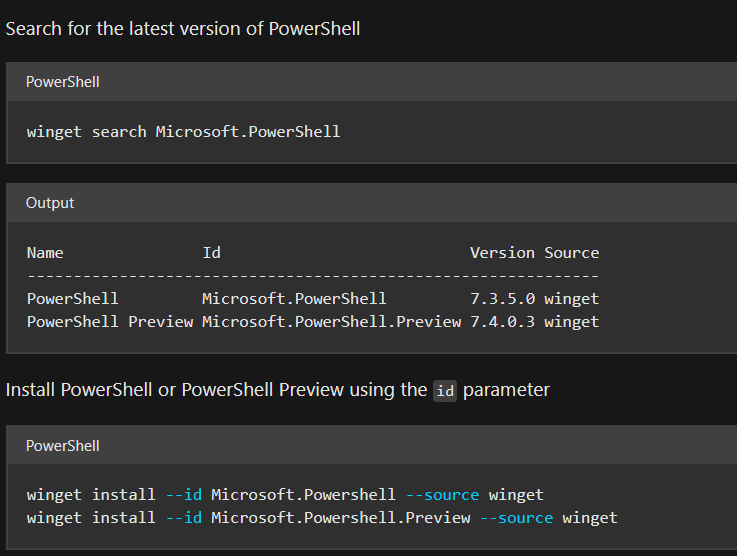Click the Output code block label
The height and width of the screenshot is (556, 737).
click(50, 203)
